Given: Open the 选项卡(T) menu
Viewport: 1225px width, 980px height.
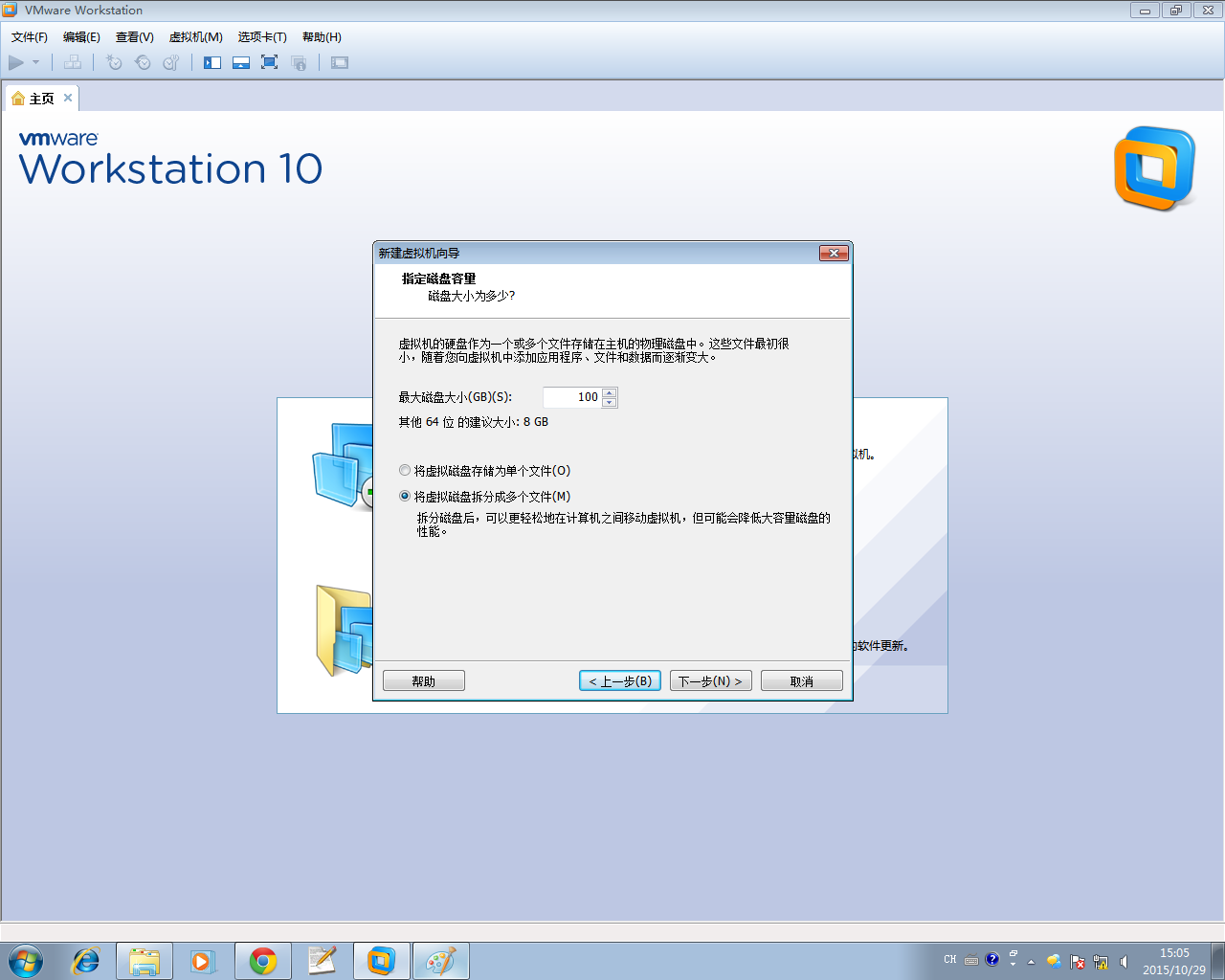Looking at the screenshot, I should pyautogui.click(x=262, y=36).
